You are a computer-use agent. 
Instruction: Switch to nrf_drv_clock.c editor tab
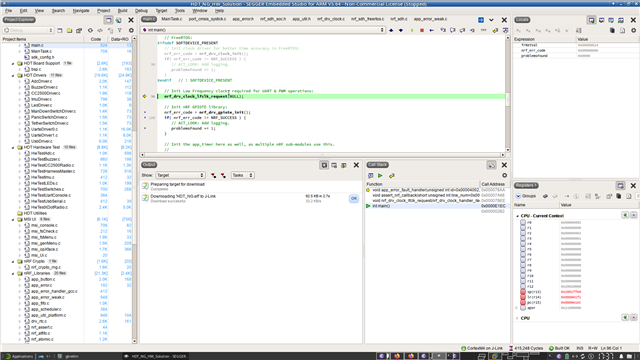(331, 19)
